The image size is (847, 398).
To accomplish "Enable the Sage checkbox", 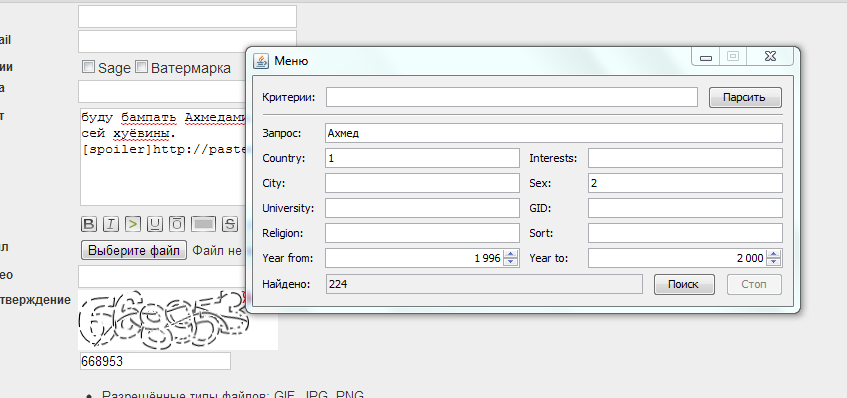I will click(88, 67).
